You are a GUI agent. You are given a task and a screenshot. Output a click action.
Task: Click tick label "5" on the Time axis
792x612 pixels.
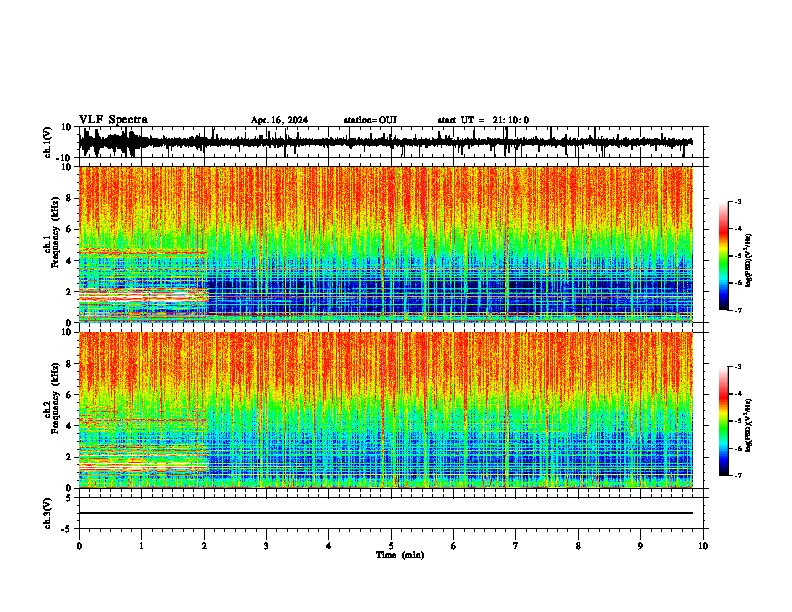click(x=391, y=546)
